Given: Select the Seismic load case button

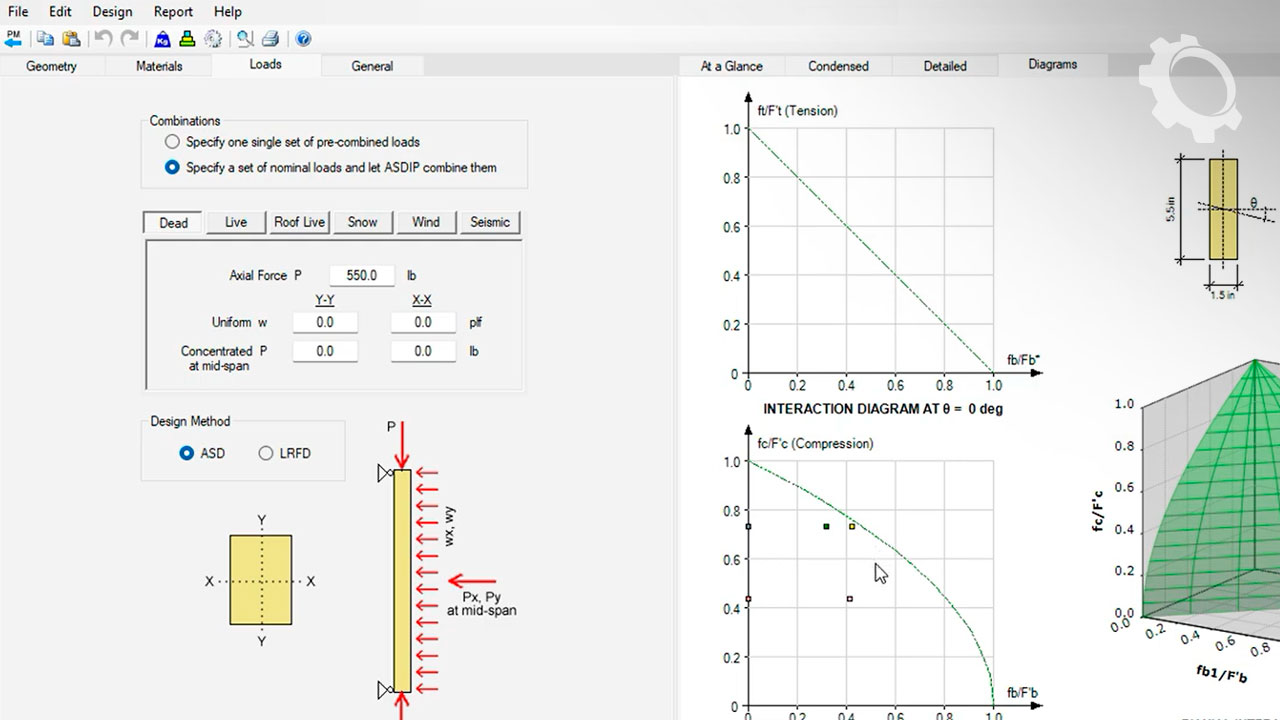Looking at the screenshot, I should tap(490, 222).
